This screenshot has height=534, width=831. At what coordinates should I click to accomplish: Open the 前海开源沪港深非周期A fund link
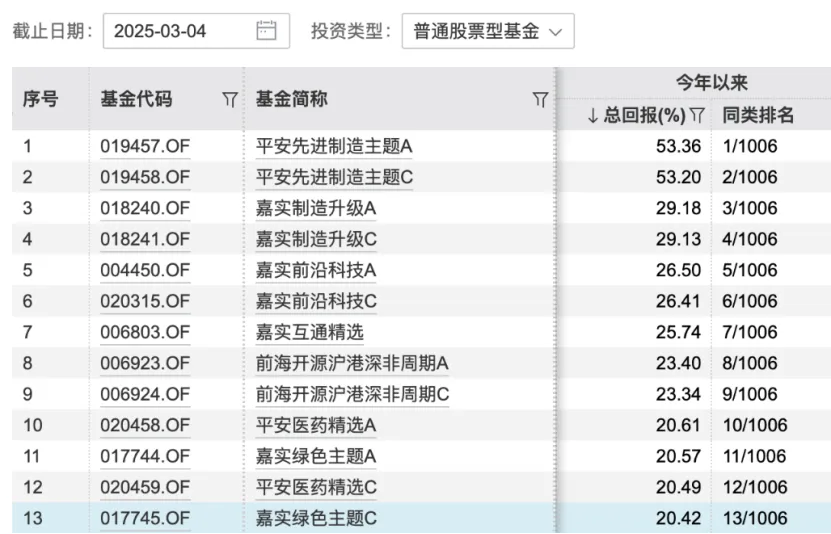pos(352,363)
